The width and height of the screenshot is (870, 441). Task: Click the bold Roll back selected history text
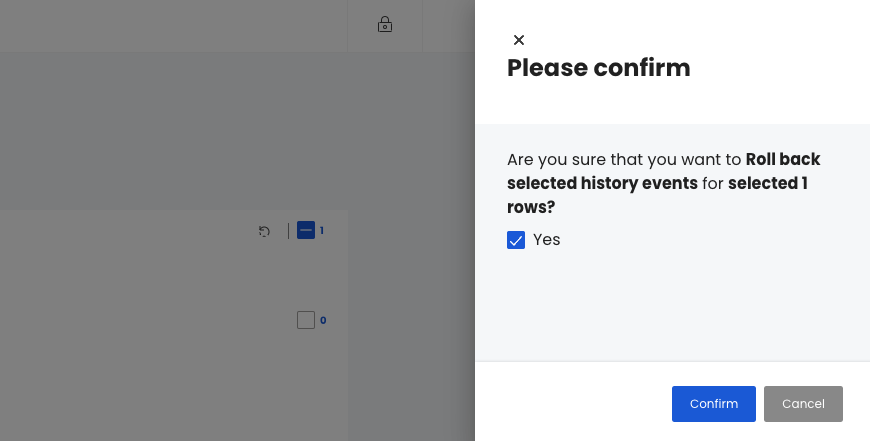pyautogui.click(x=664, y=171)
